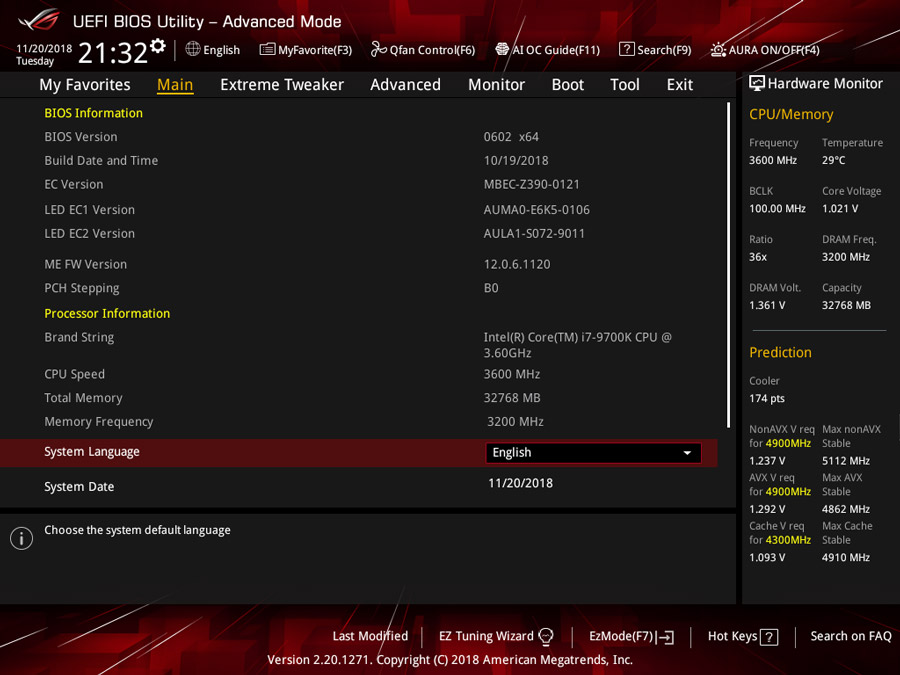Select the System Language row label
900x675 pixels.
click(x=92, y=452)
